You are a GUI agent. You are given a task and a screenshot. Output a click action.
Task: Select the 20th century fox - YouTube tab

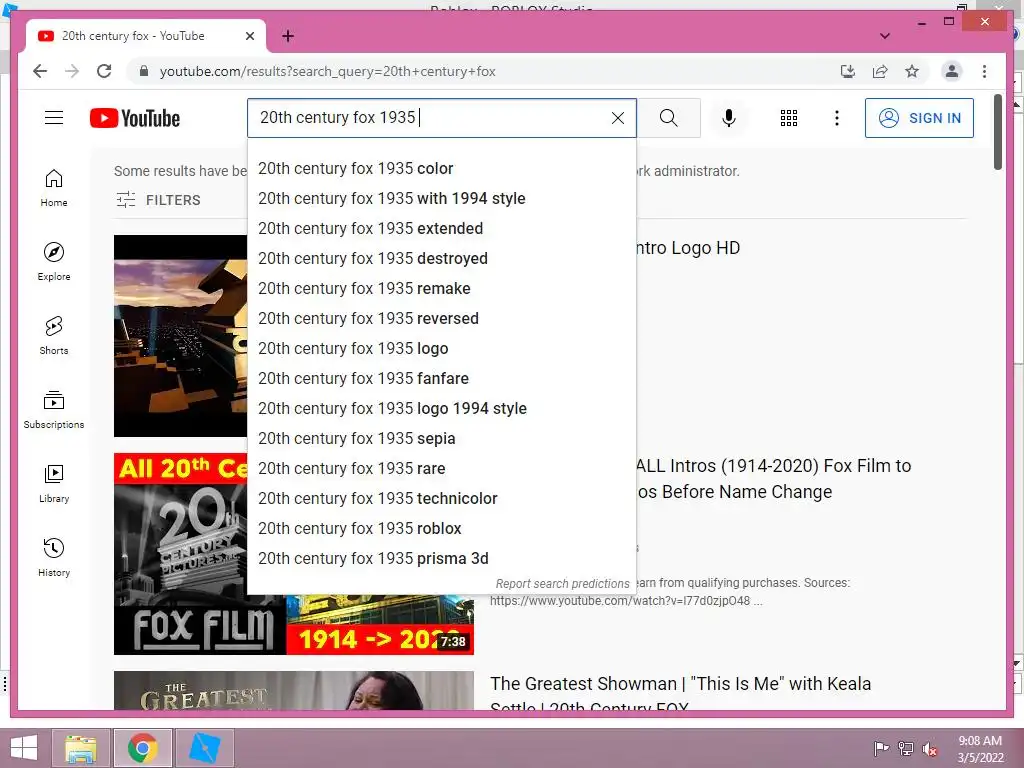(x=146, y=36)
